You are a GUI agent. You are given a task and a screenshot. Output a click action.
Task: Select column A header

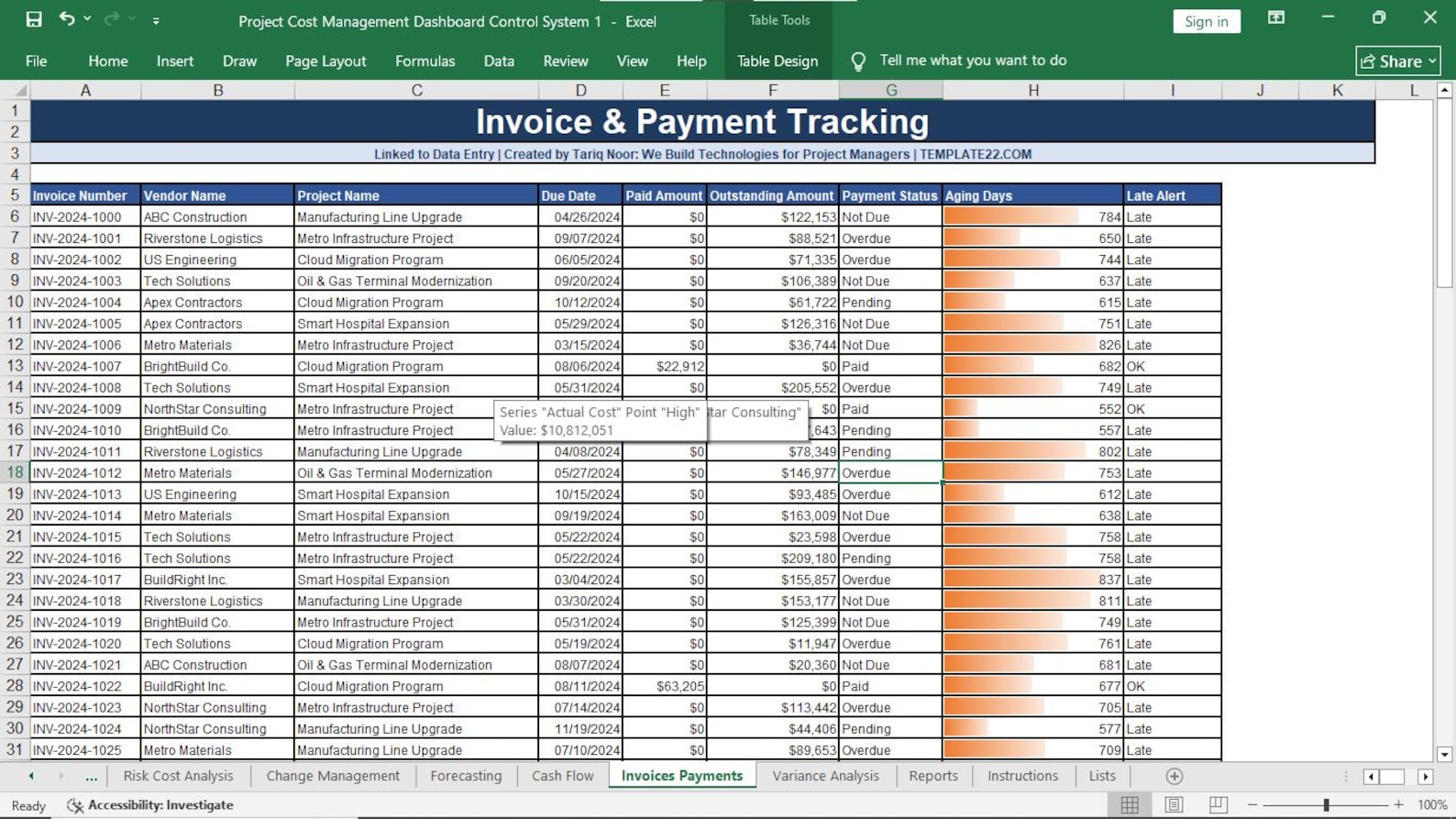click(85, 90)
